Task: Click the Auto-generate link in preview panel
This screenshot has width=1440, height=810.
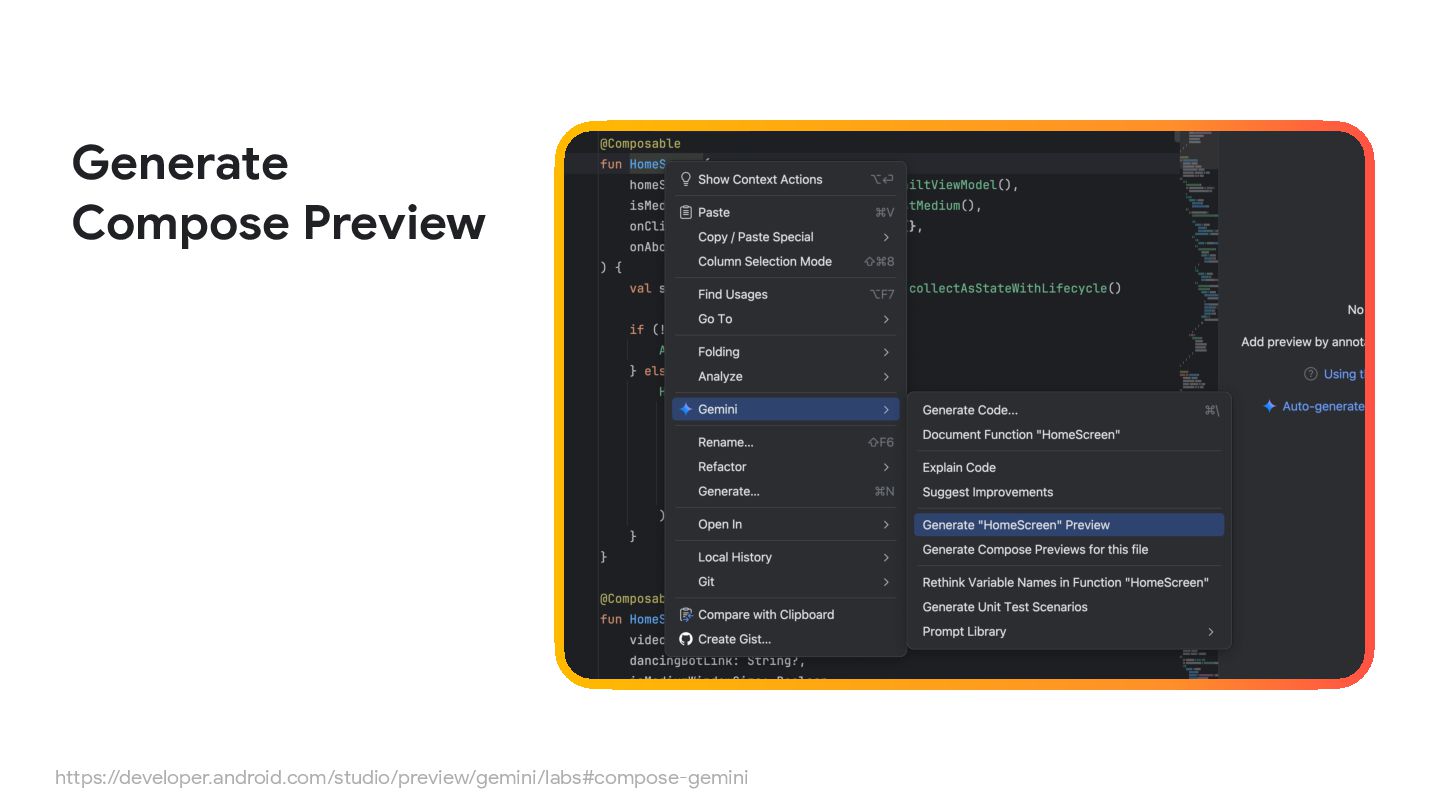Action: tap(1323, 406)
